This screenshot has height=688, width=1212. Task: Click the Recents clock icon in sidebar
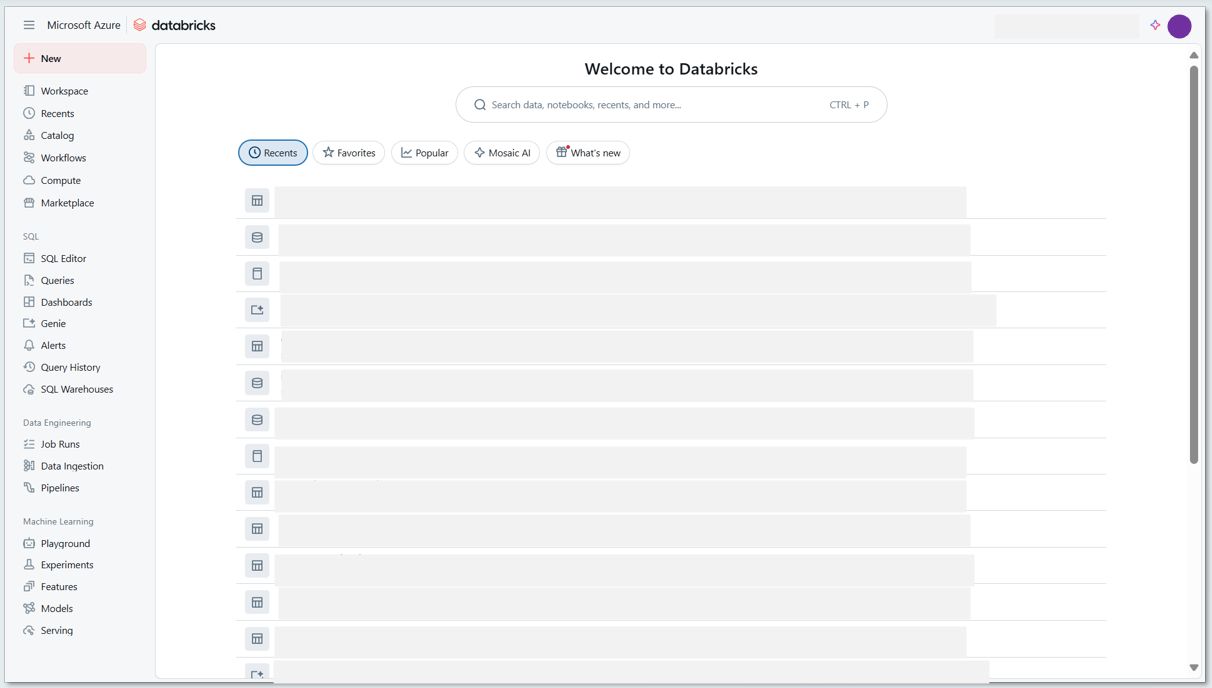(29, 113)
